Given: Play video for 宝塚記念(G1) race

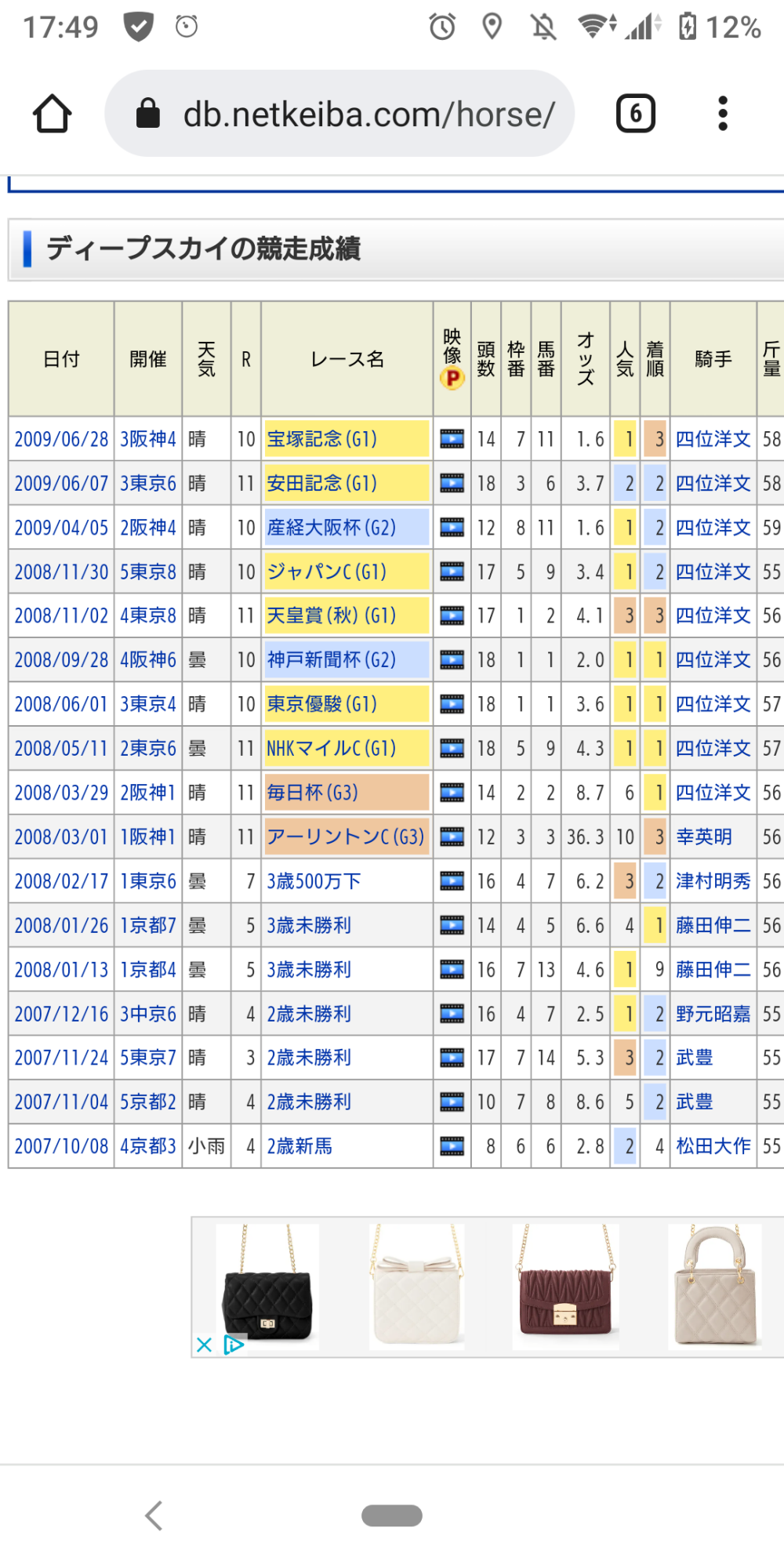Looking at the screenshot, I should click(x=452, y=439).
